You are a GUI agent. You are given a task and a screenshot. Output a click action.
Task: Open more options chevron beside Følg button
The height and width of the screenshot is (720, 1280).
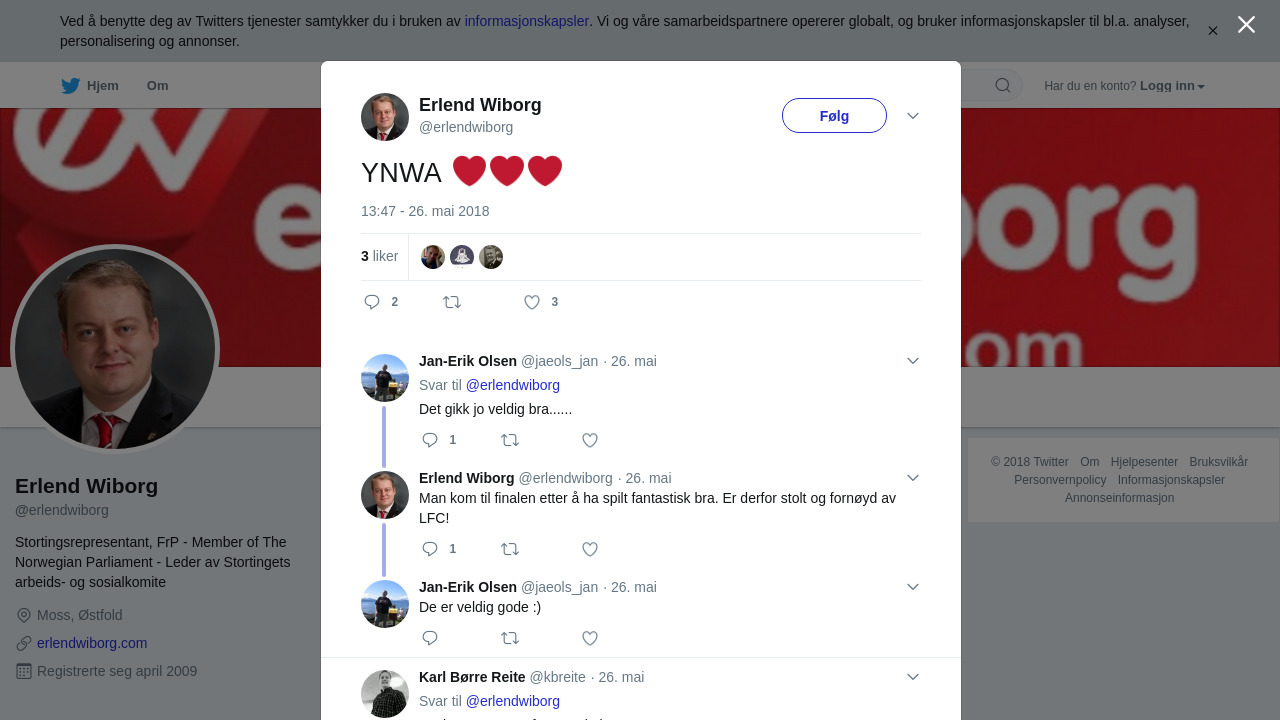(913, 116)
